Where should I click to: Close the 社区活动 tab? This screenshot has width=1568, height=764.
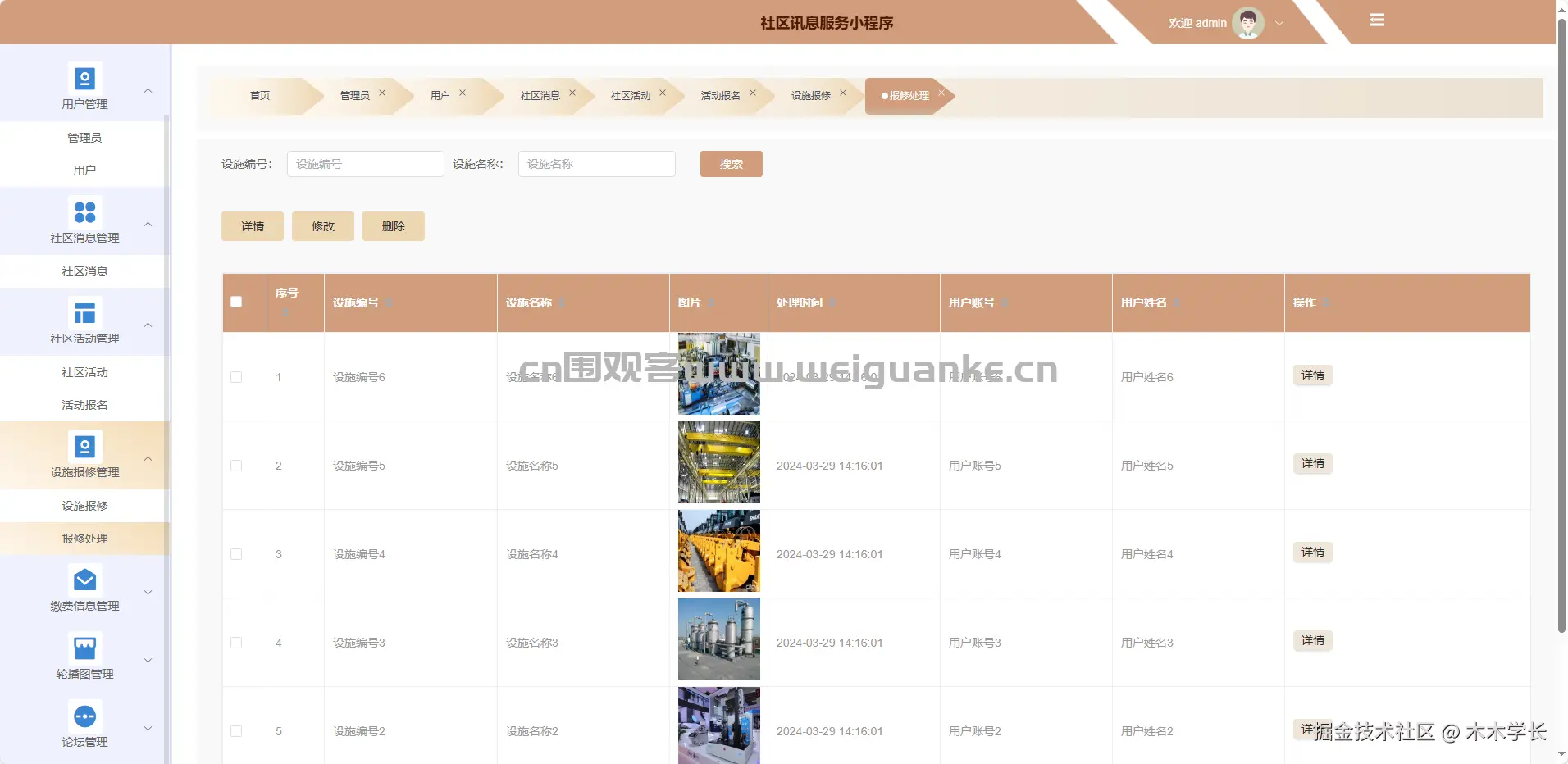coord(663,93)
